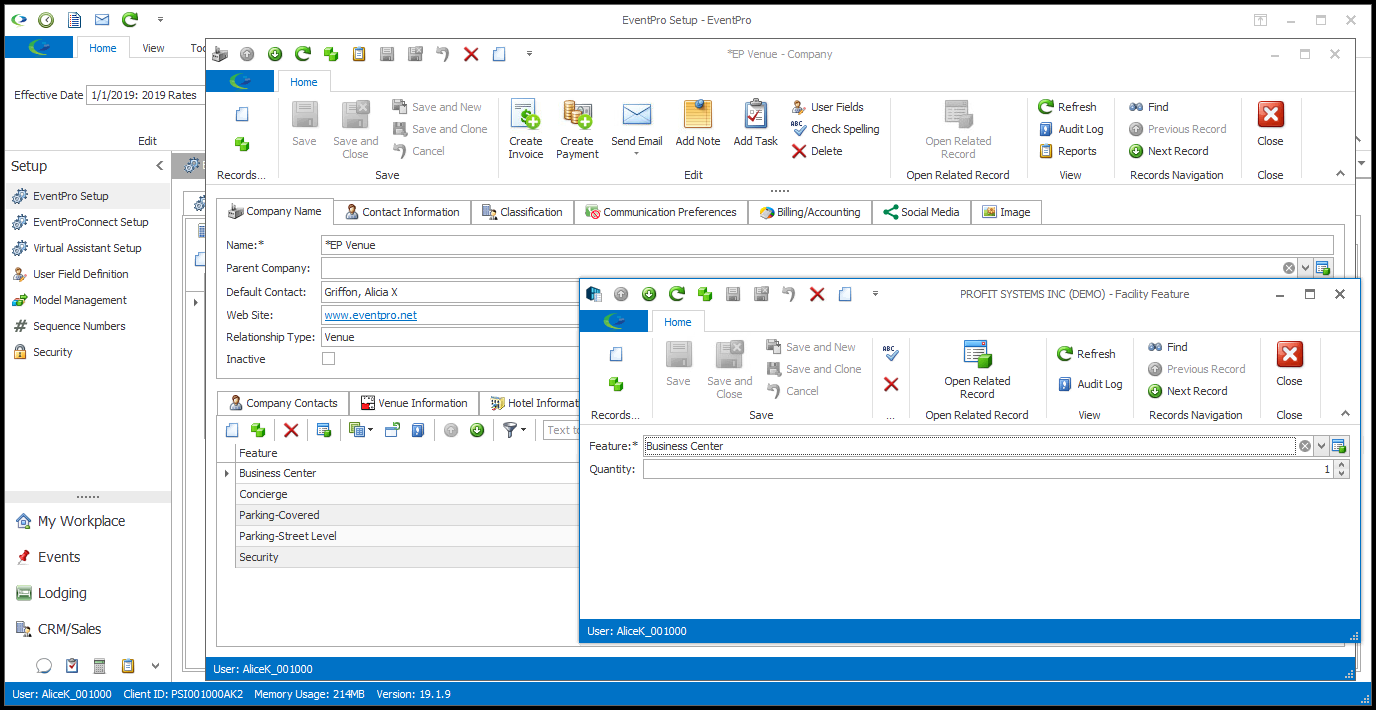The height and width of the screenshot is (710, 1376).
Task: Click Create Payment in Company window ribbon
Action: pyautogui.click(x=577, y=129)
